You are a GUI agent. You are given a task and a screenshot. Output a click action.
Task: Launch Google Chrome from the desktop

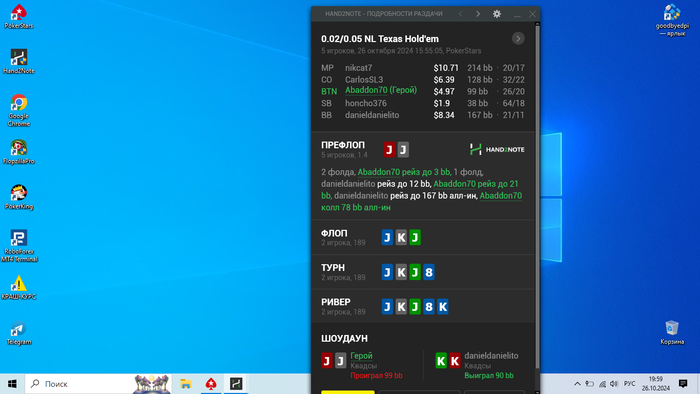point(19,110)
